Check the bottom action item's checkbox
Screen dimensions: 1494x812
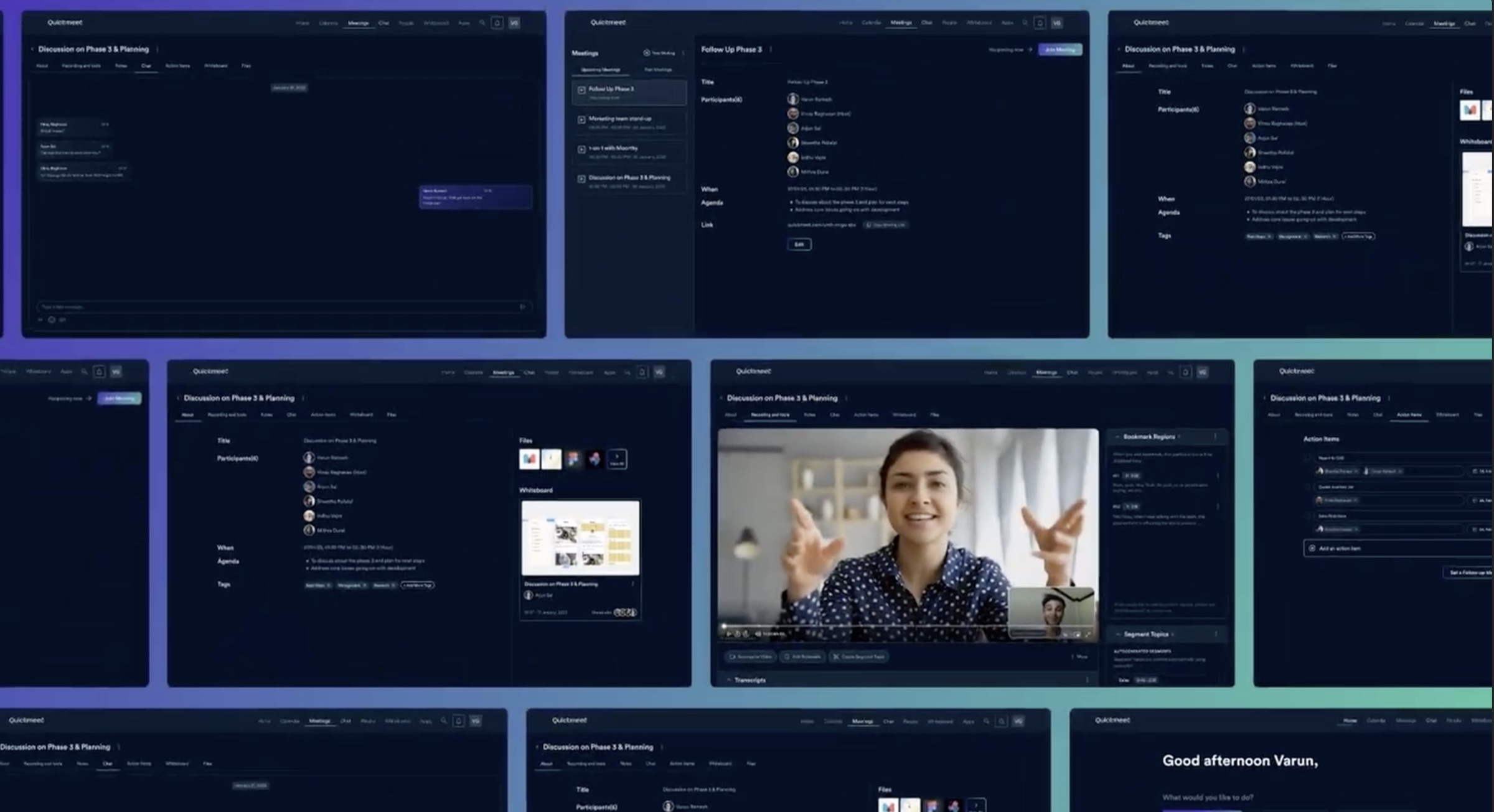1307,516
